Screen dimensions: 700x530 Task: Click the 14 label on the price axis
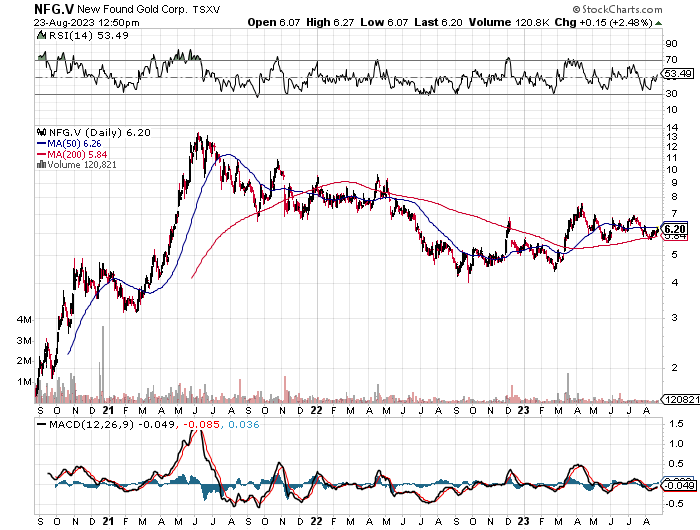click(671, 128)
